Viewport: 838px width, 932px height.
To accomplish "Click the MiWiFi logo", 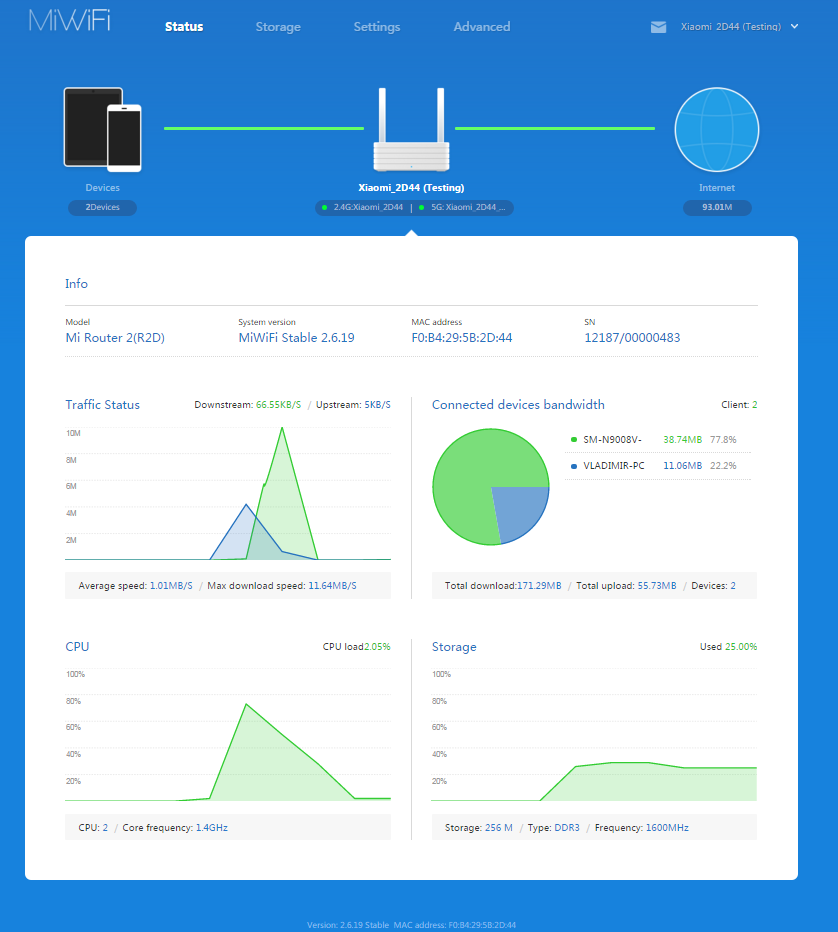I will (x=70, y=21).
